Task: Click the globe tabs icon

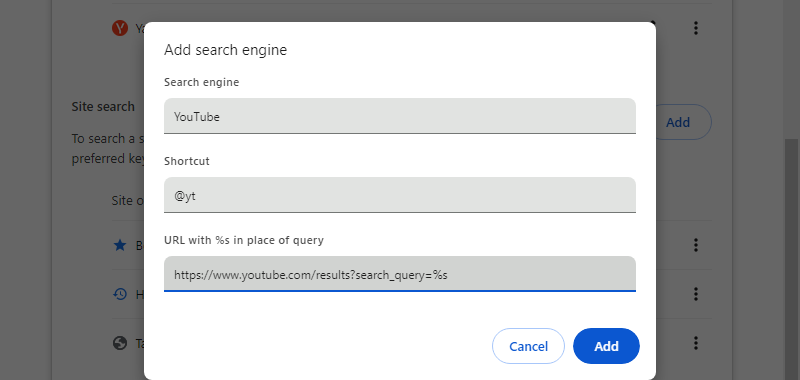Action: [x=120, y=343]
